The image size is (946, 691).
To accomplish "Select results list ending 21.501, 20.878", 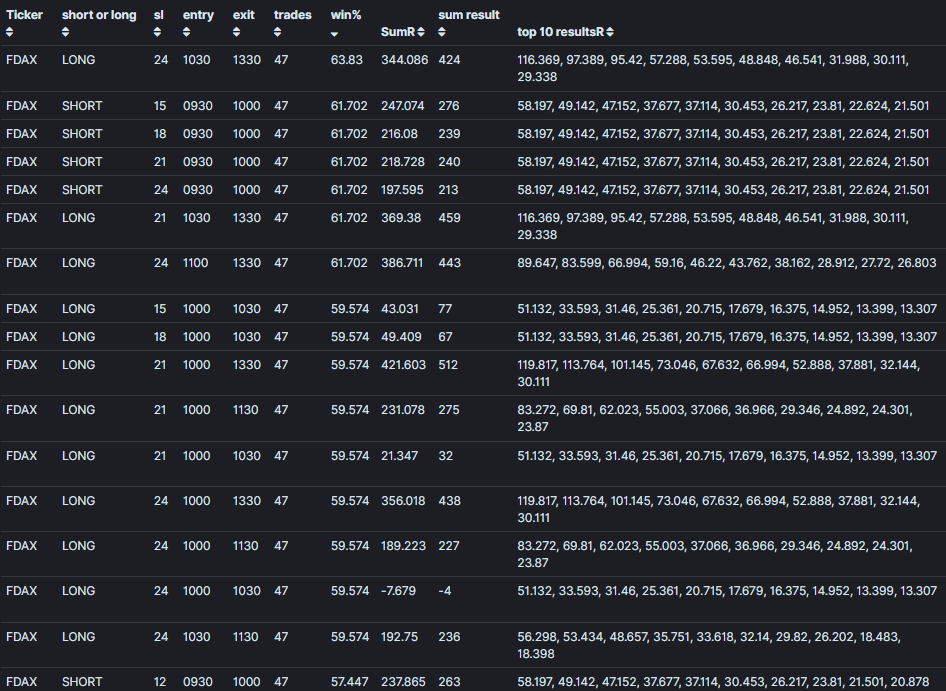I will coord(723,681).
